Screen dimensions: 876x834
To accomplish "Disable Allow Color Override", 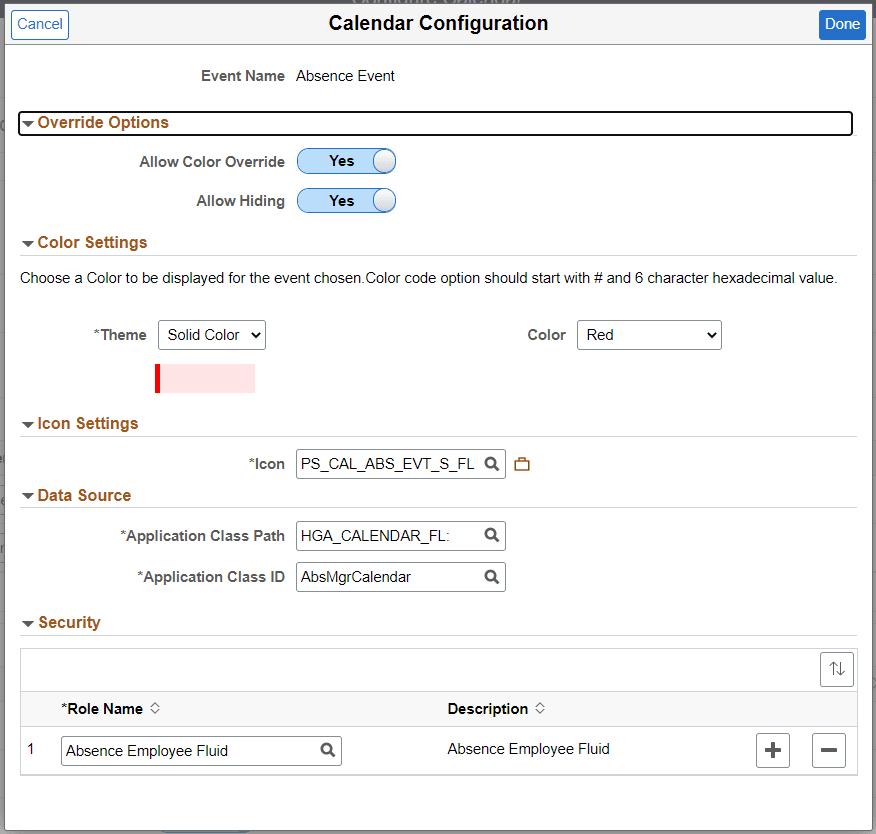I will pyautogui.click(x=346, y=161).
